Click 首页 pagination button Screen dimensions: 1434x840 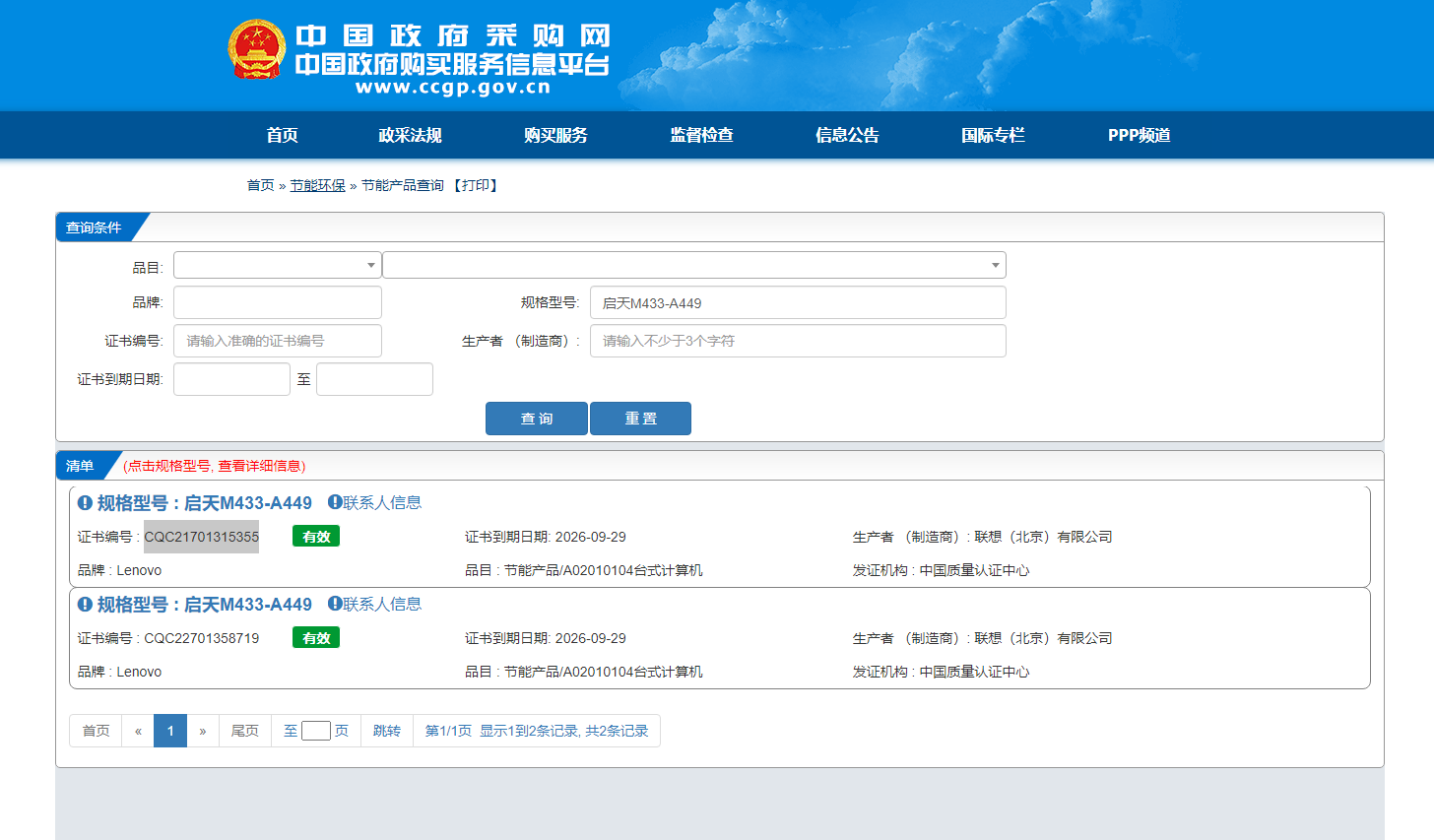coord(96,731)
